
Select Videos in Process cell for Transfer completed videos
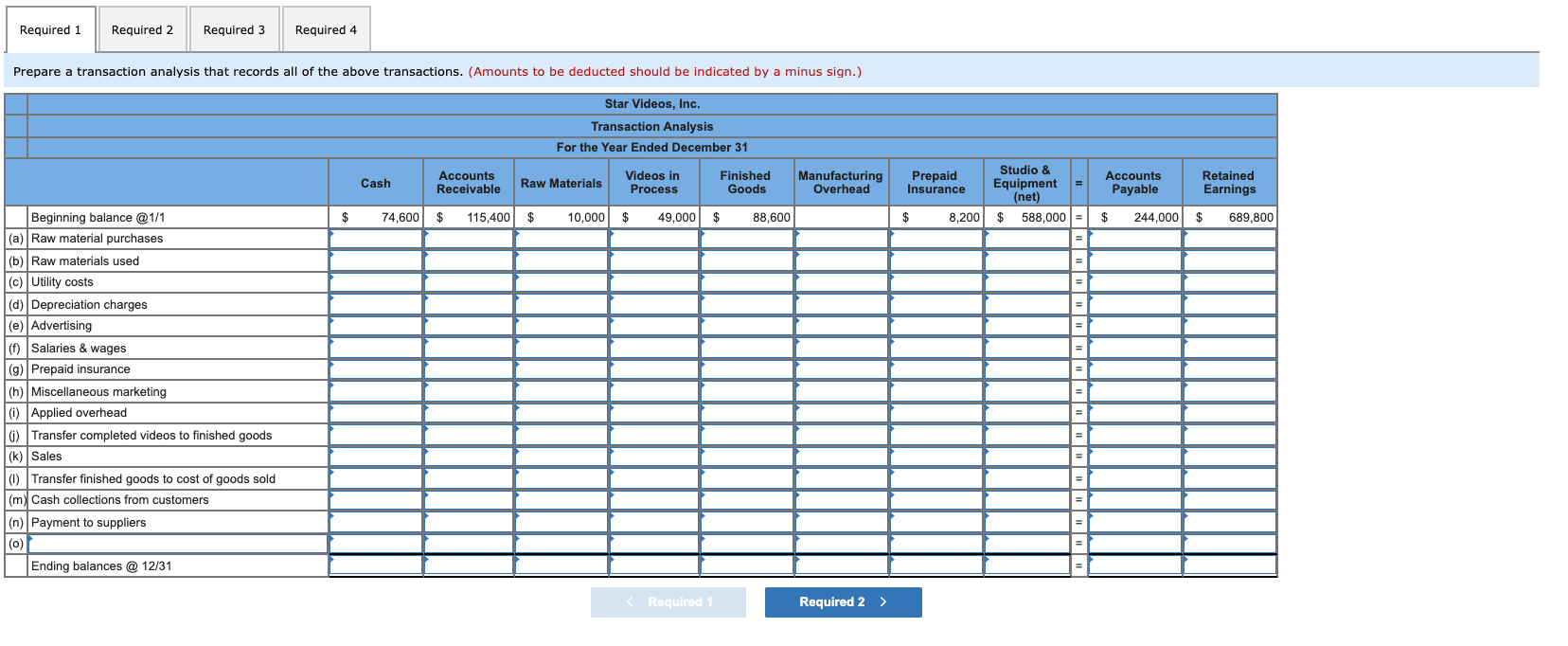point(654,435)
